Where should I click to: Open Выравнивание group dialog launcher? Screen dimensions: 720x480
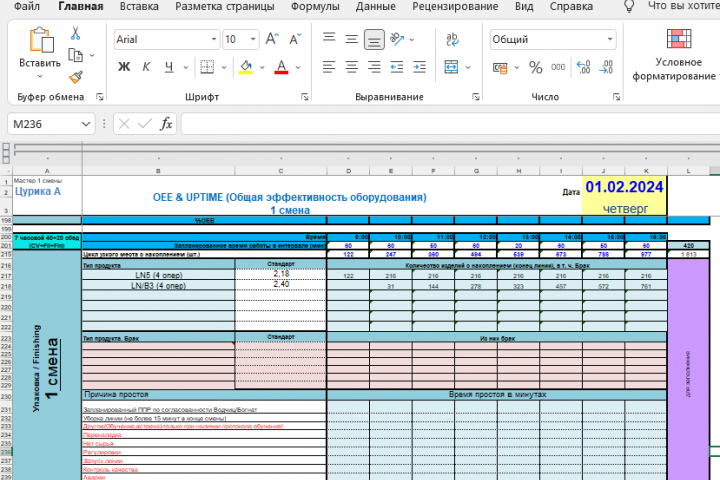[x=476, y=96]
